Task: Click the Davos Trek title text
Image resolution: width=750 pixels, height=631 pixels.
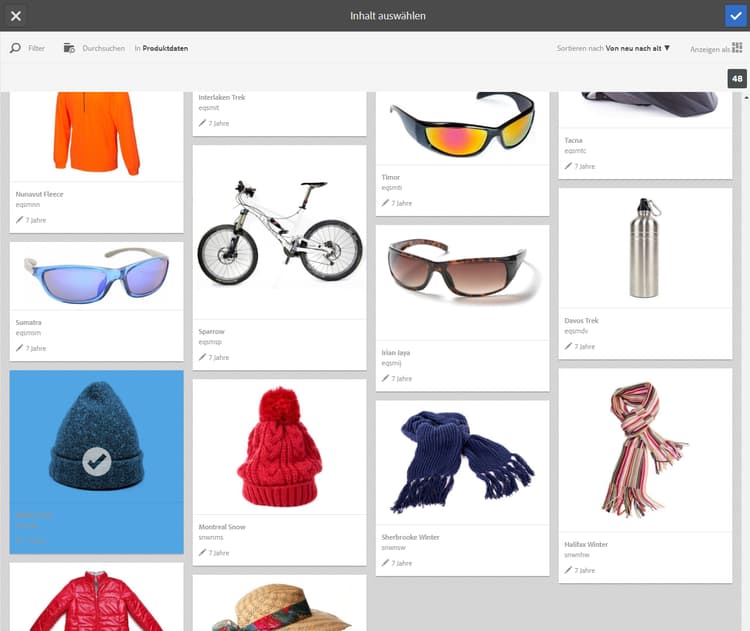Action: tap(581, 321)
